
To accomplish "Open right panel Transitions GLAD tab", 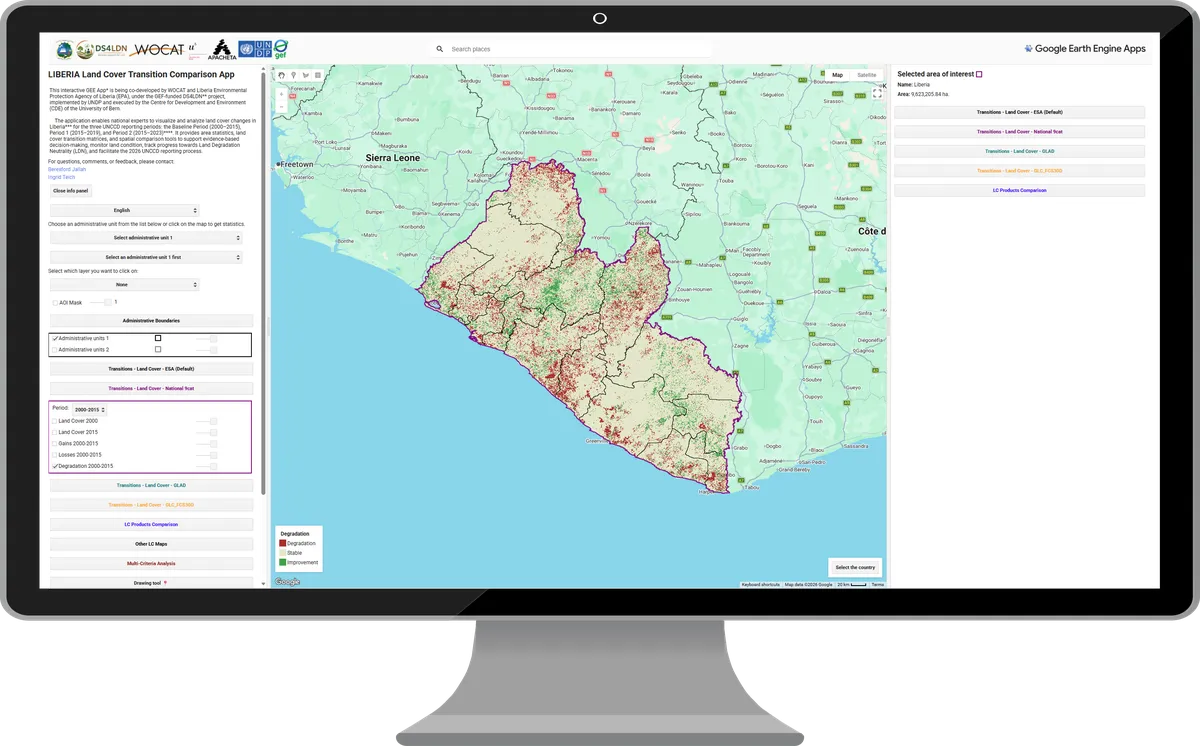I will click(1019, 151).
